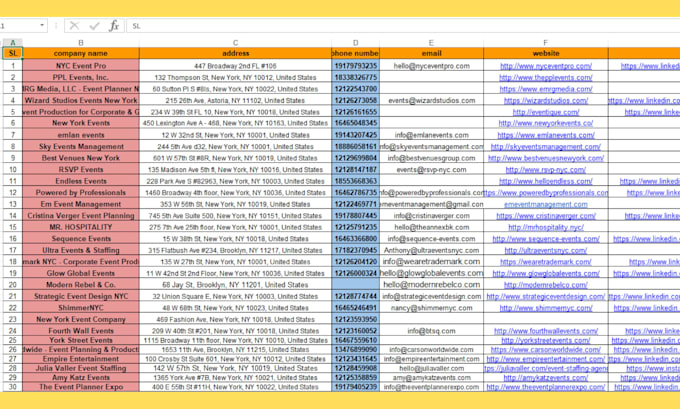Click into the formula bar showing SL
Screen dimensions: 680x409
pos(403,26)
